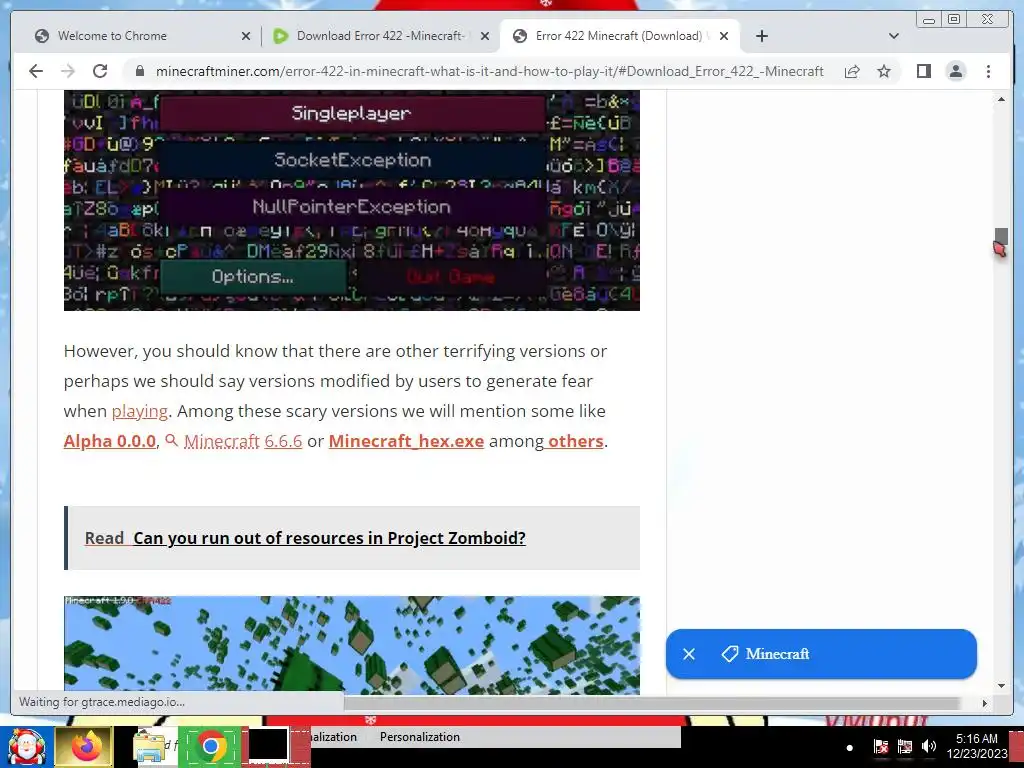Go back to the previous page
The height and width of the screenshot is (768, 1024).
click(x=36, y=71)
